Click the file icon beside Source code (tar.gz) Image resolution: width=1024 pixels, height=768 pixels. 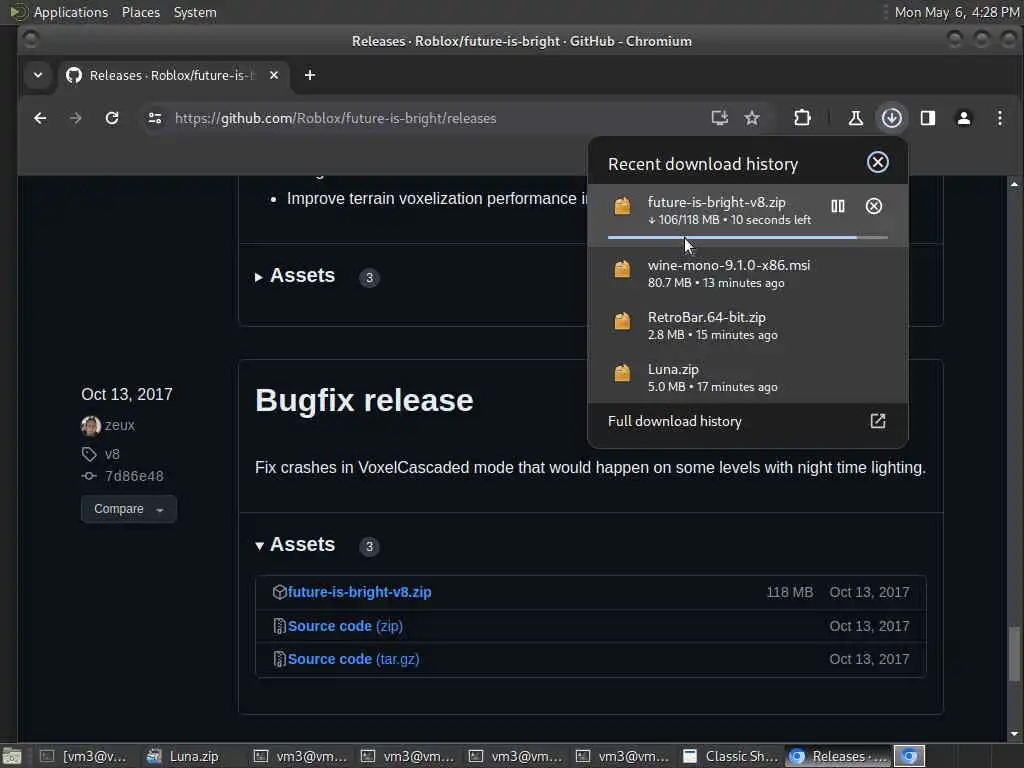pyautogui.click(x=280, y=660)
